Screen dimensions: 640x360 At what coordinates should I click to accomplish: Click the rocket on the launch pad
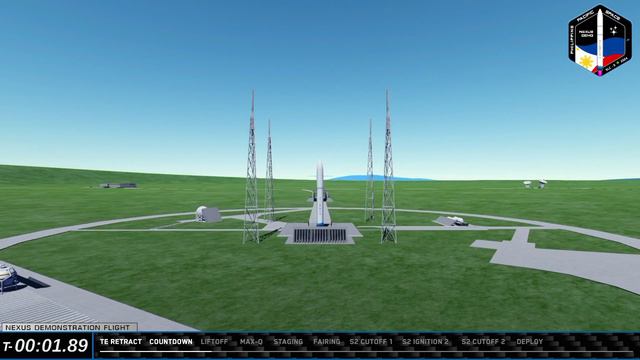[320, 194]
